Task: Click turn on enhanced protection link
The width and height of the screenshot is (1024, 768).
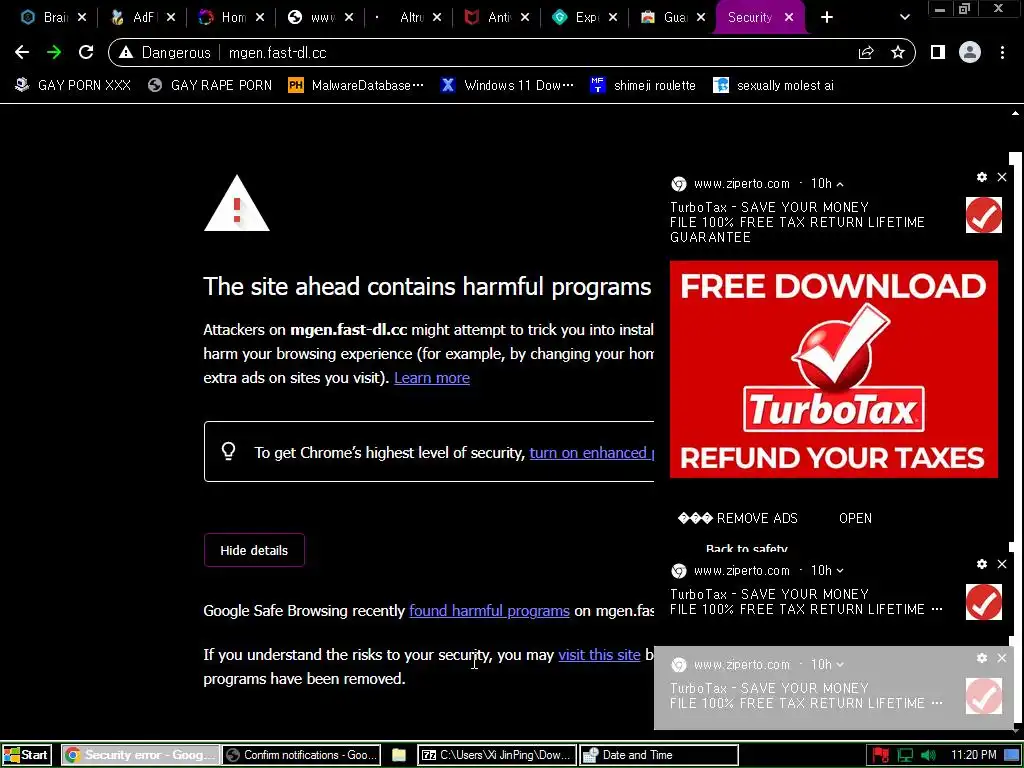Action: click(x=591, y=453)
